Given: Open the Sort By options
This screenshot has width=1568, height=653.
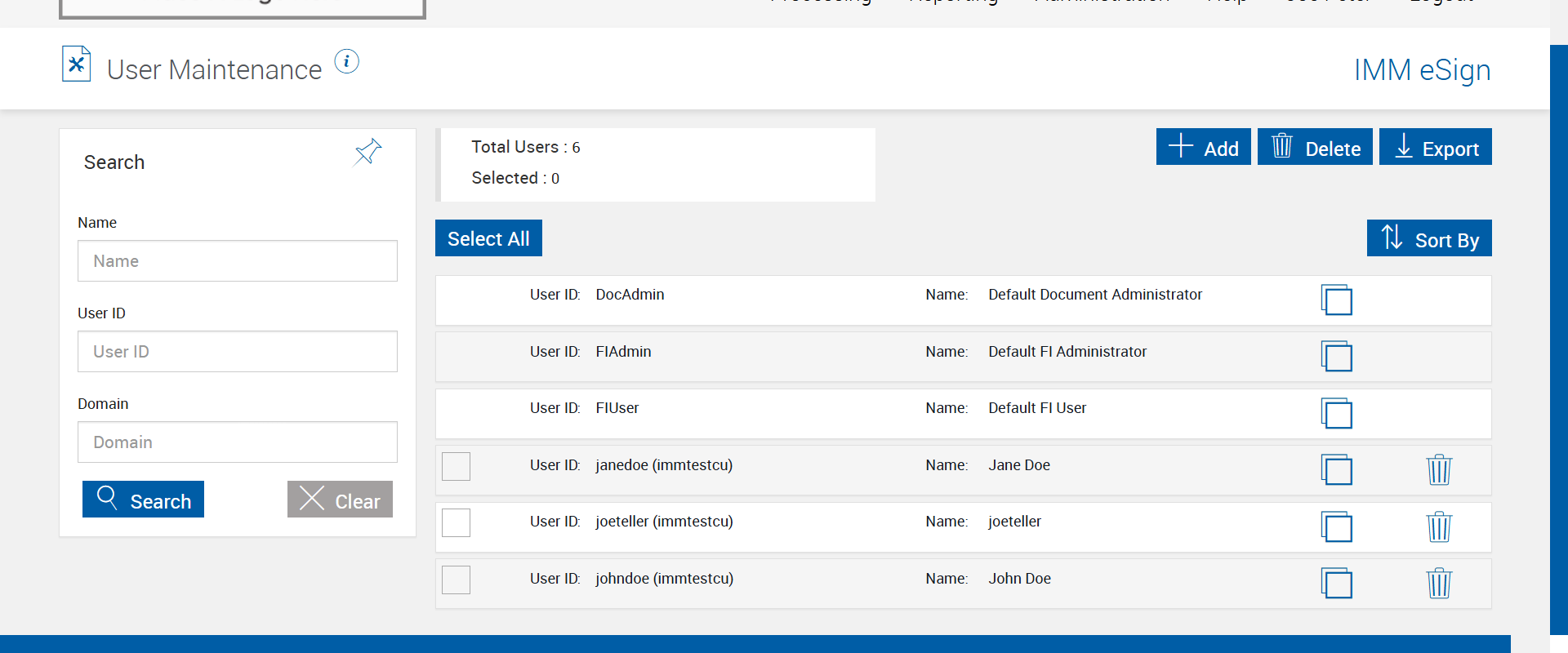Looking at the screenshot, I should (x=1429, y=238).
